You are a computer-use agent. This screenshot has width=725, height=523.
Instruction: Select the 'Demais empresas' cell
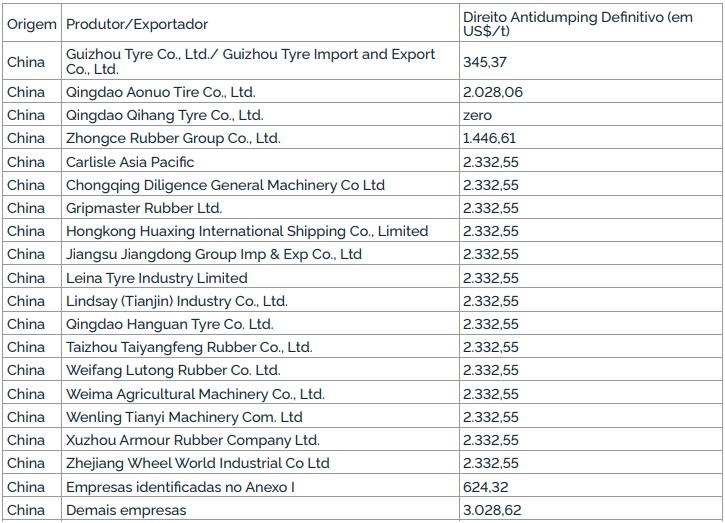126,510
